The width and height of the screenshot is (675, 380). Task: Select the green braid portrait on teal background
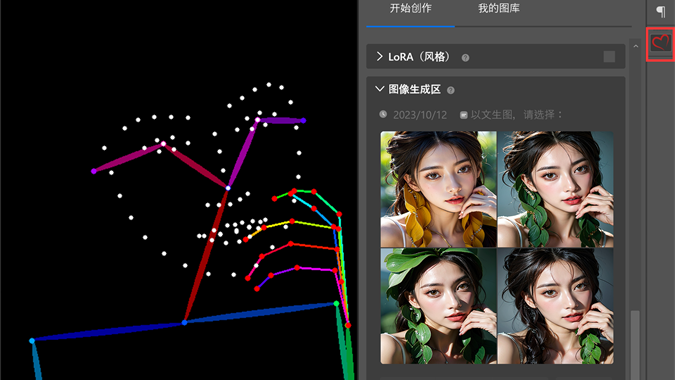(x=556, y=189)
